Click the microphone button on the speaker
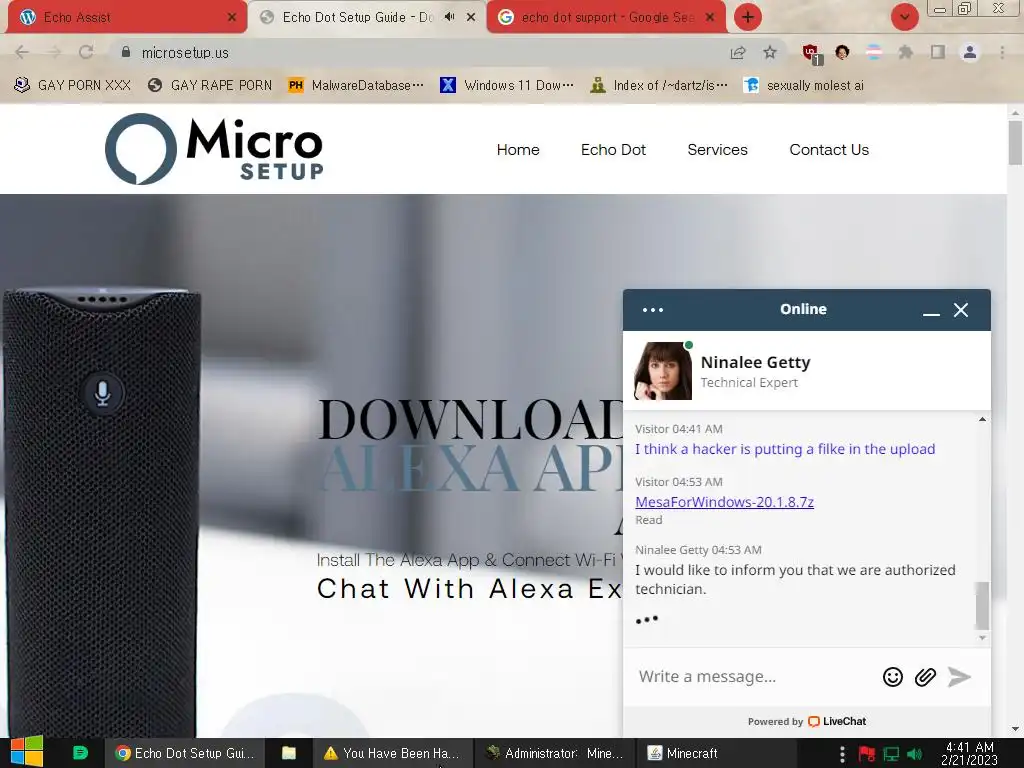Viewport: 1024px width, 768px height. (102, 393)
